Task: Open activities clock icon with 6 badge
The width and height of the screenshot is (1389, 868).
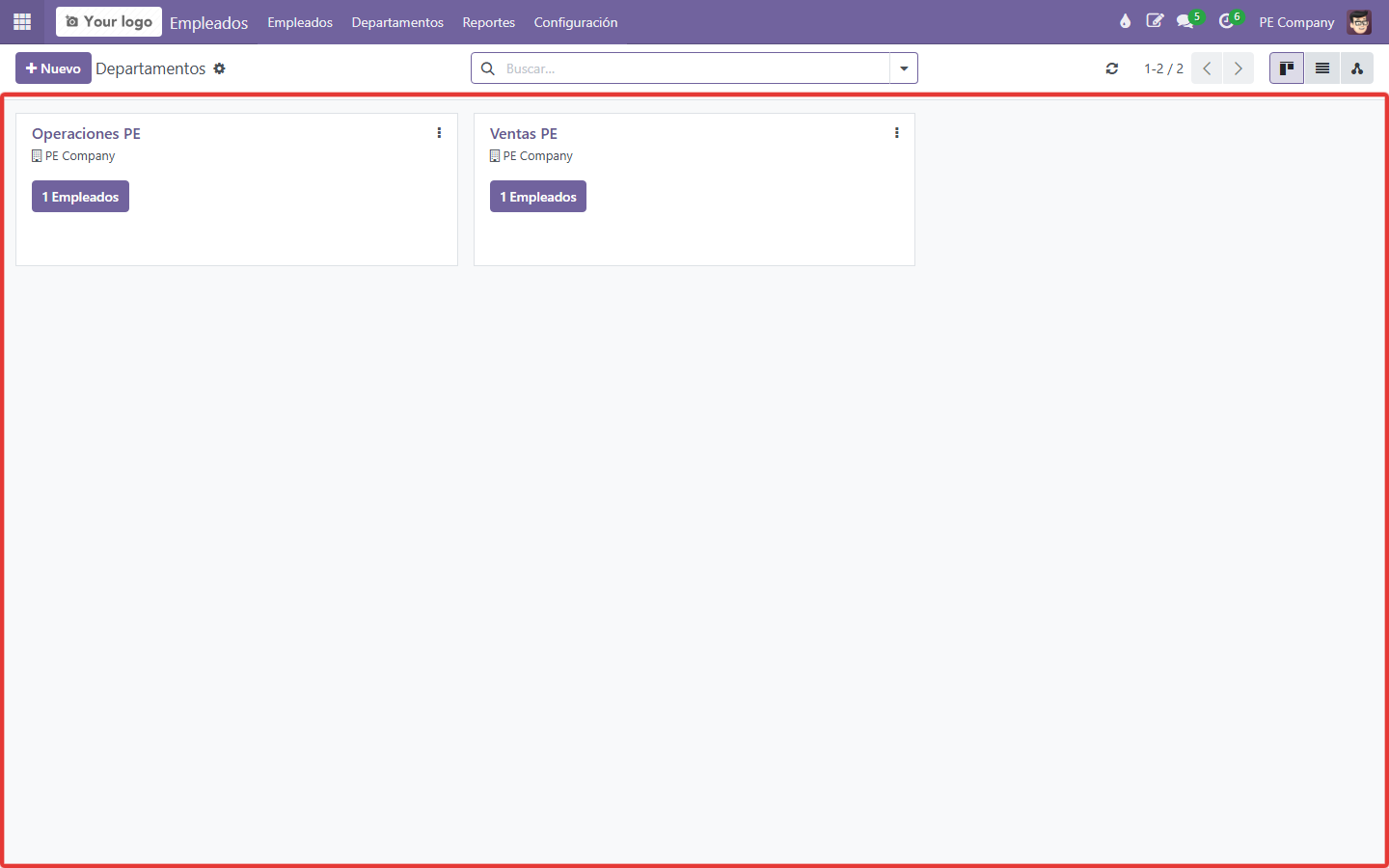Action: pyautogui.click(x=1230, y=20)
